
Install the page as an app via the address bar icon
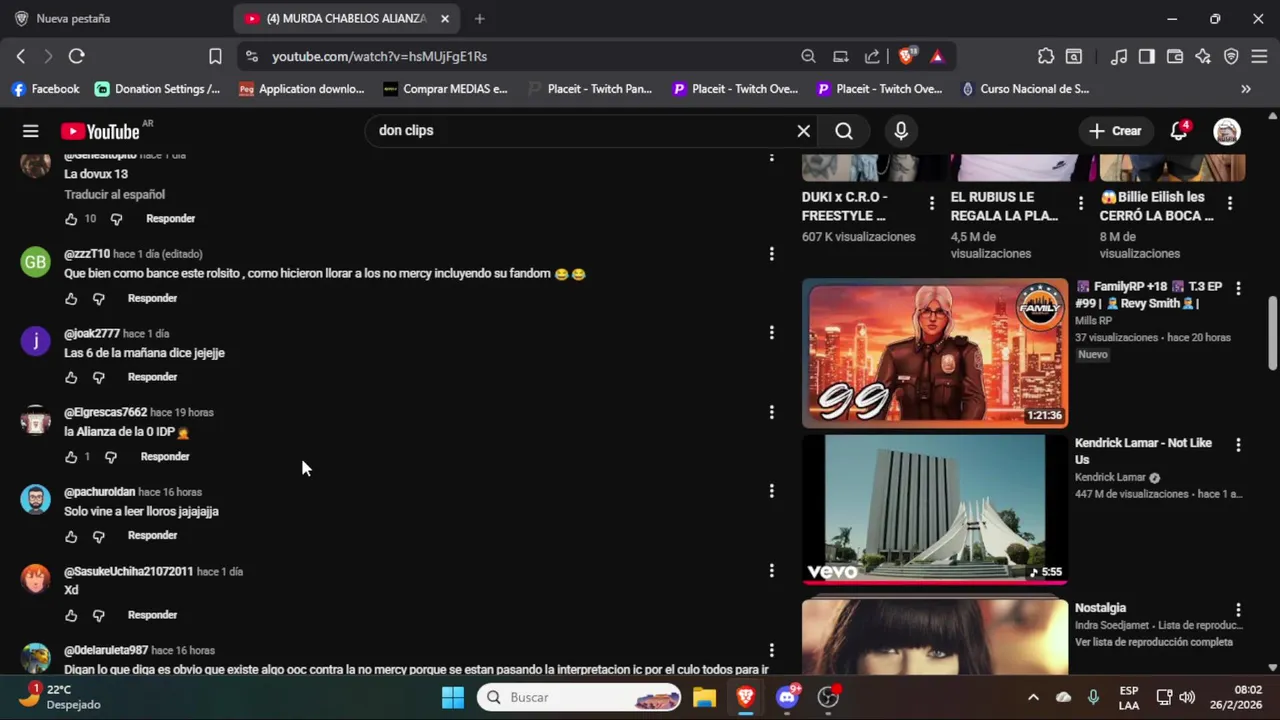[x=841, y=56]
